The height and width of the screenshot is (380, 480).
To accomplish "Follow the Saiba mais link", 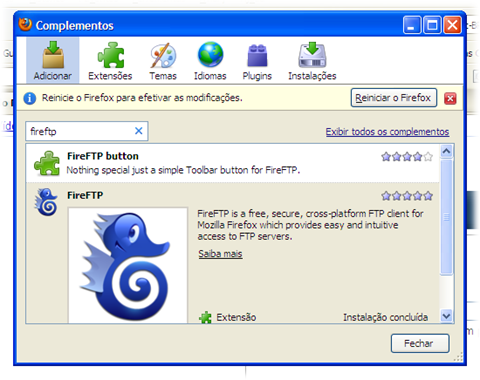I will coord(220,254).
